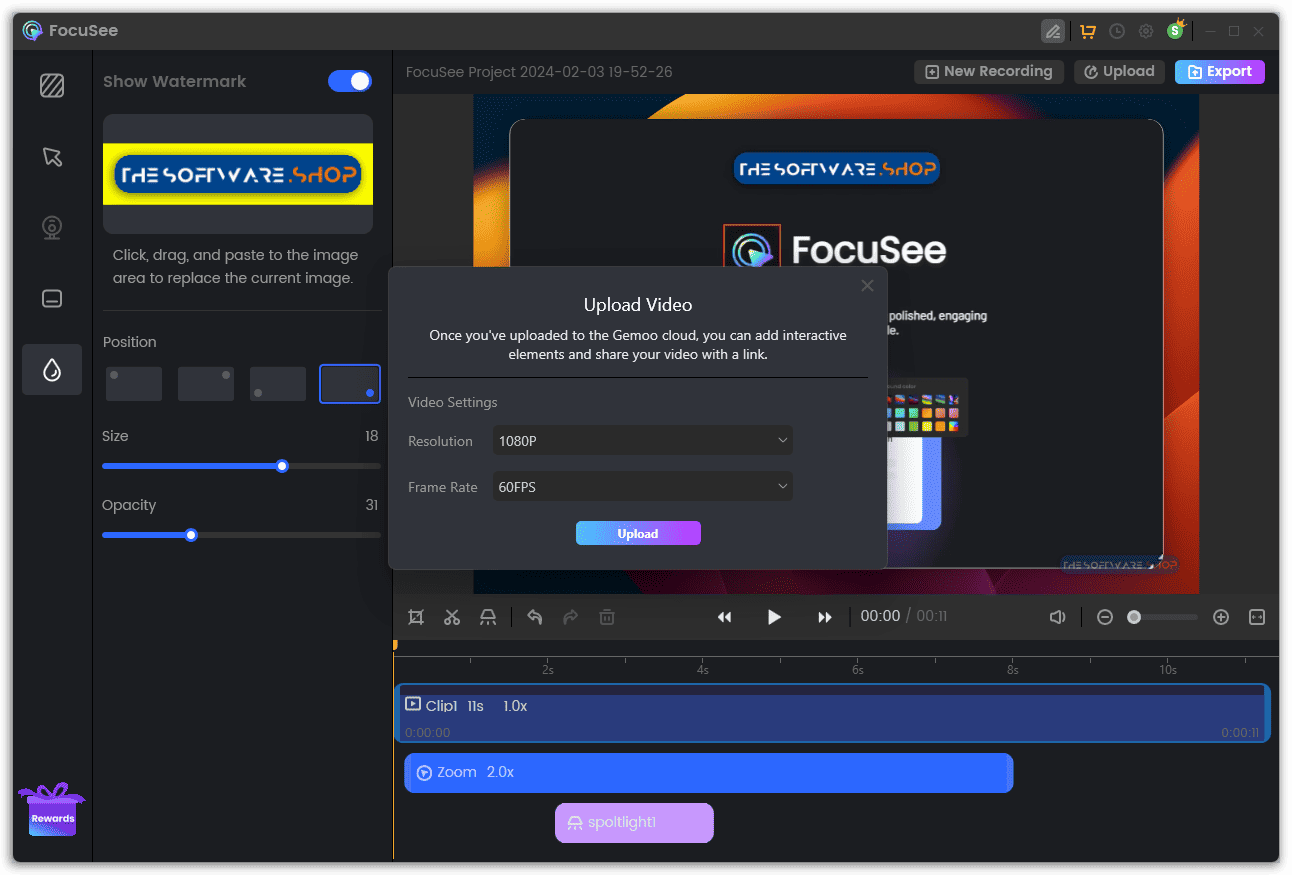The image size is (1292, 875).
Task: Click the edit pencil icon in title bar
Action: tap(1053, 31)
